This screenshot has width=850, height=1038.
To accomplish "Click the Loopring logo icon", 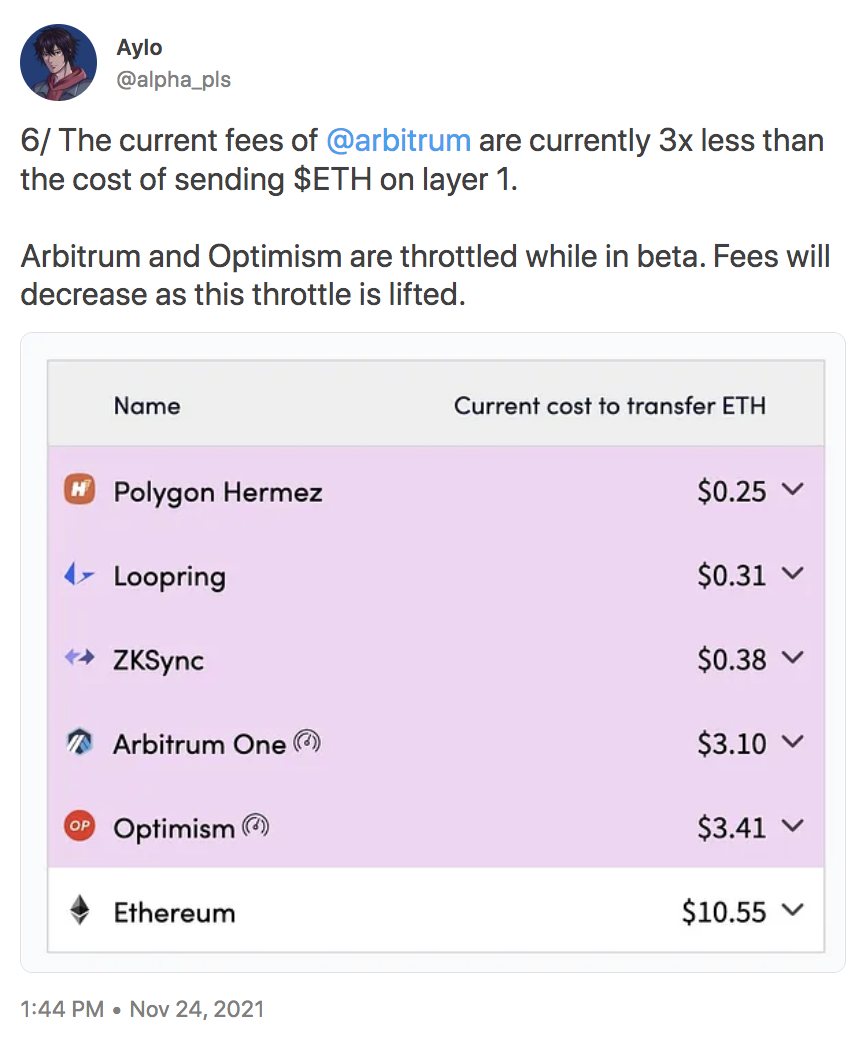I will coord(79,575).
